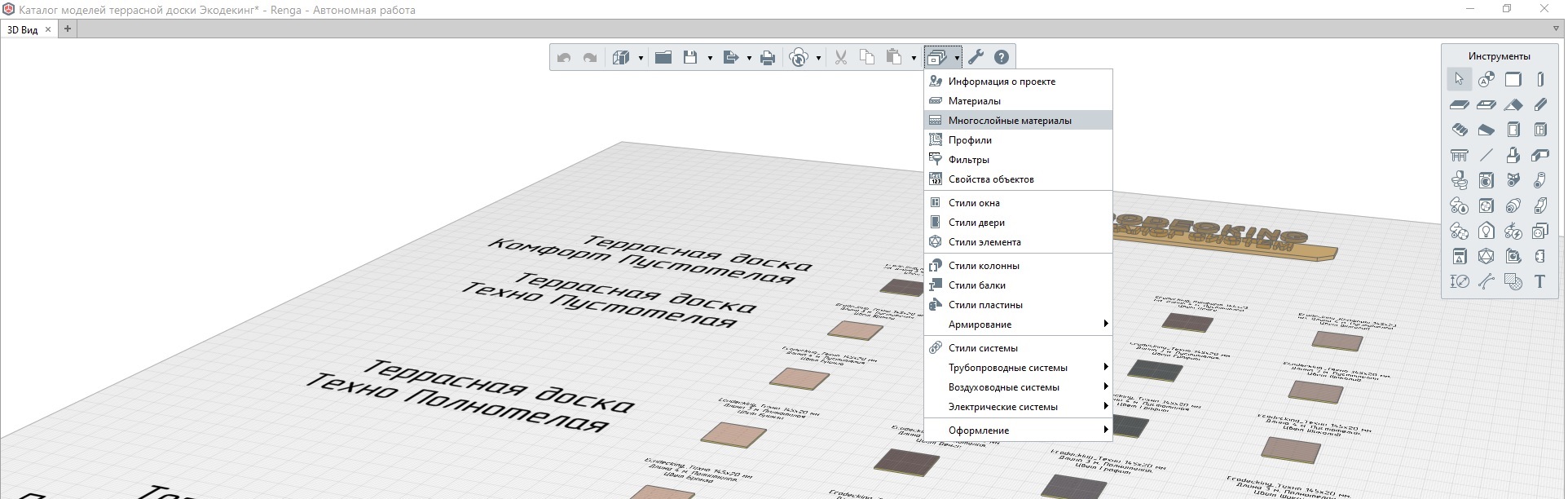This screenshot has width=1568, height=499.
Task: Choose Стили элемента menu entry
Action: coord(1019,242)
